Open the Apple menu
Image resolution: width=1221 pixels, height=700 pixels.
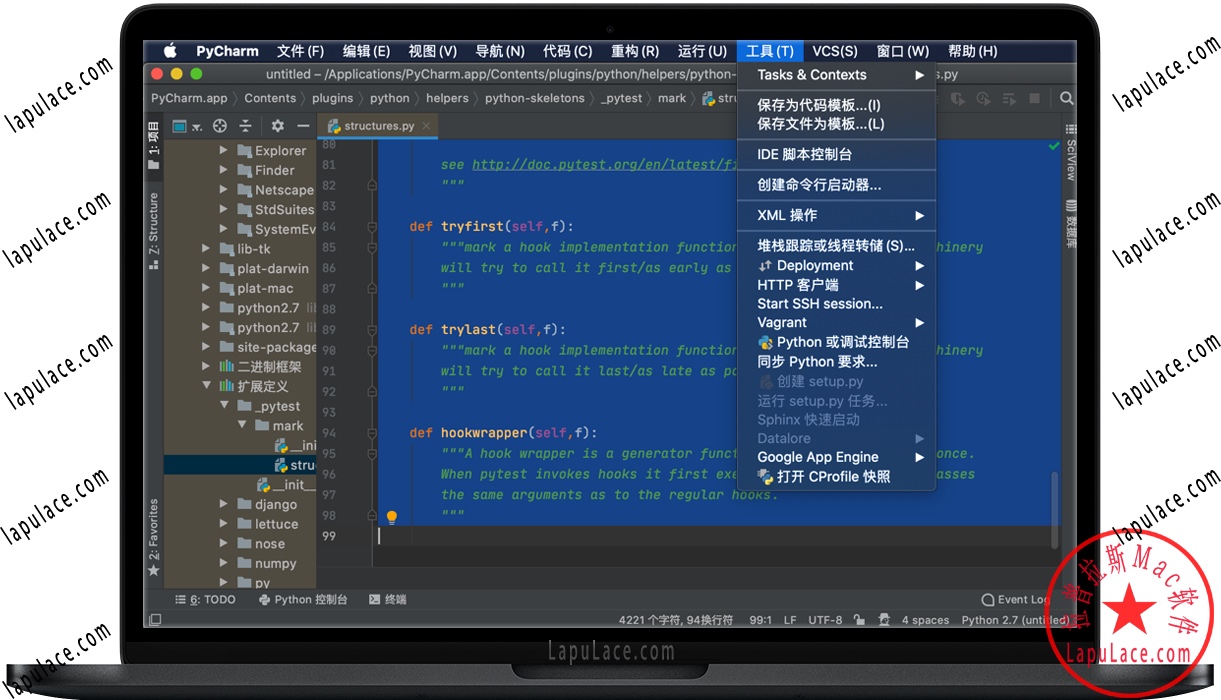click(170, 51)
